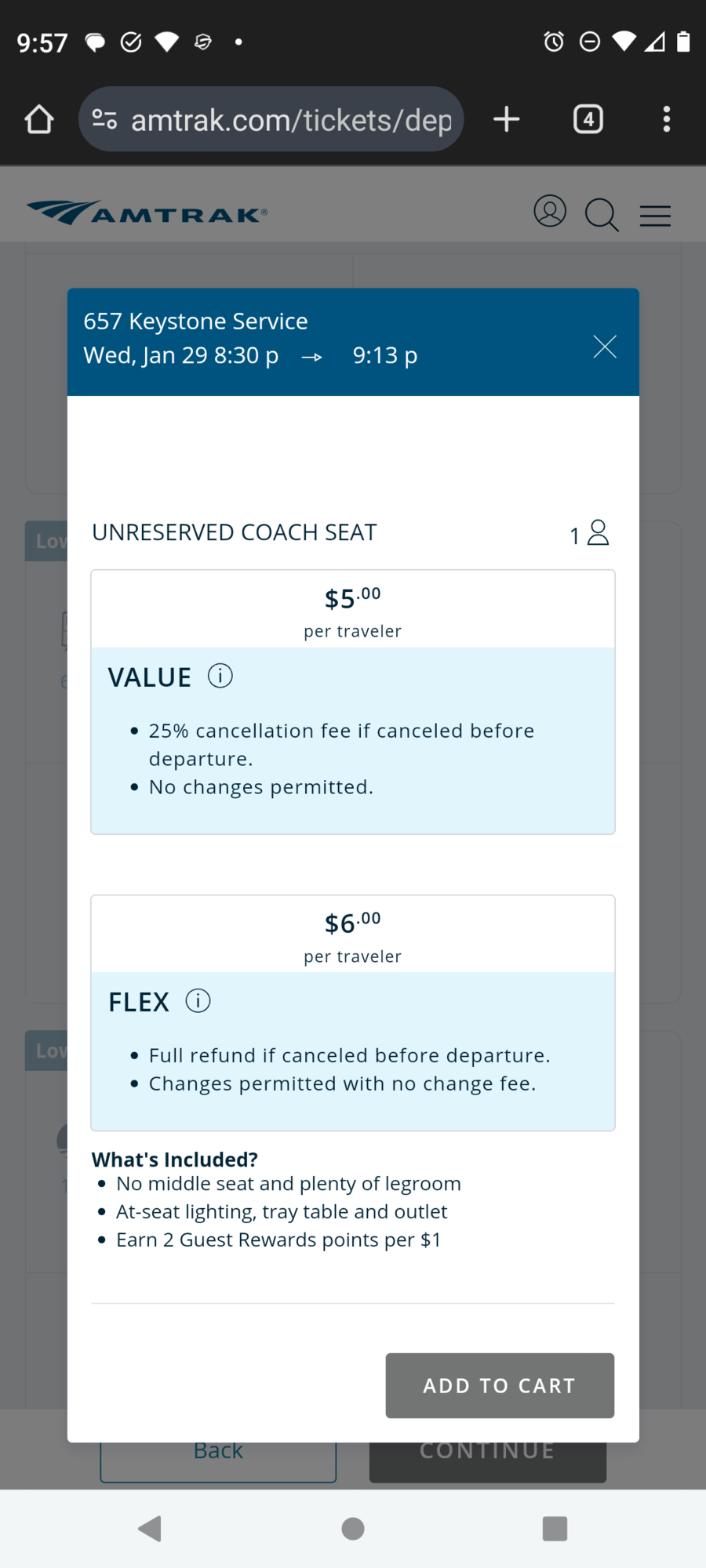Open a new browser tab
The height and width of the screenshot is (1568, 706).
pos(507,119)
